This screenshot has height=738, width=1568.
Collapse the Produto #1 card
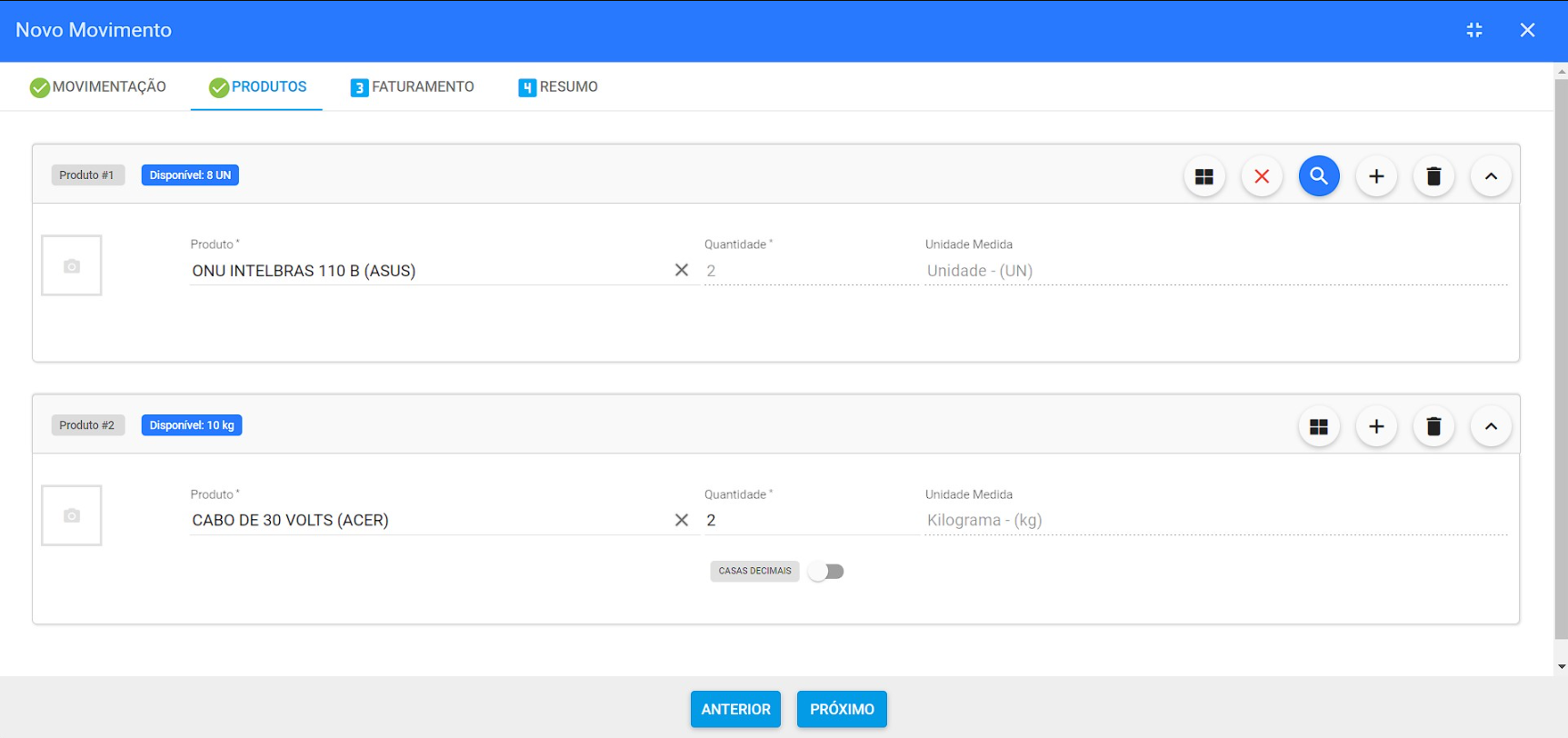(1491, 176)
